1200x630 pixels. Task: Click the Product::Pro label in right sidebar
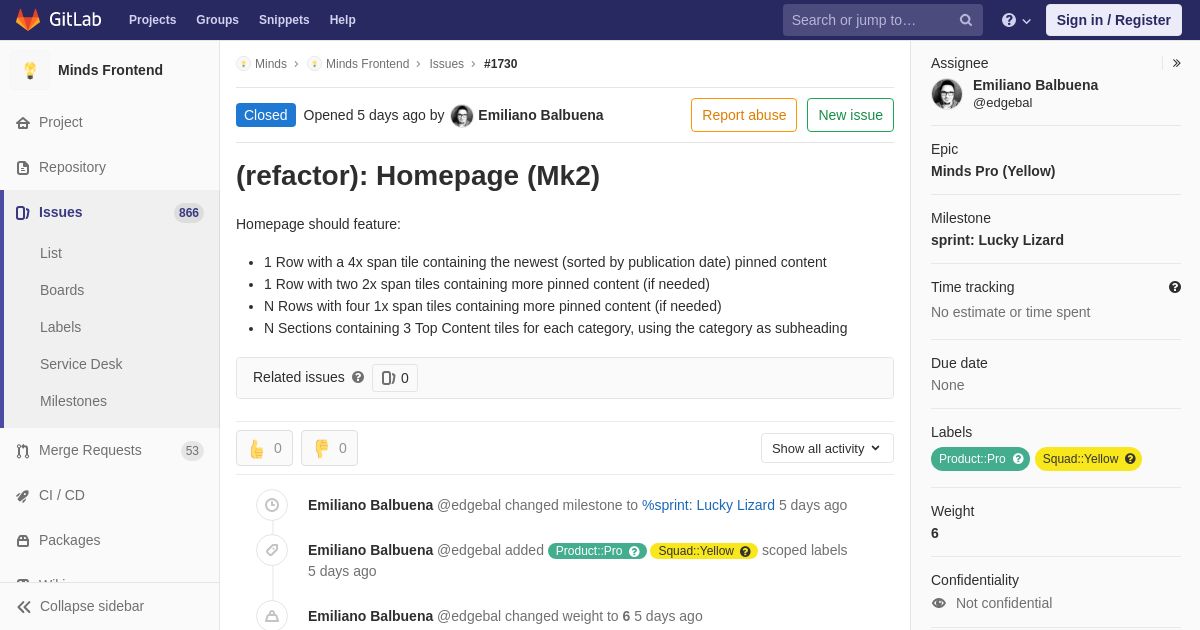980,459
